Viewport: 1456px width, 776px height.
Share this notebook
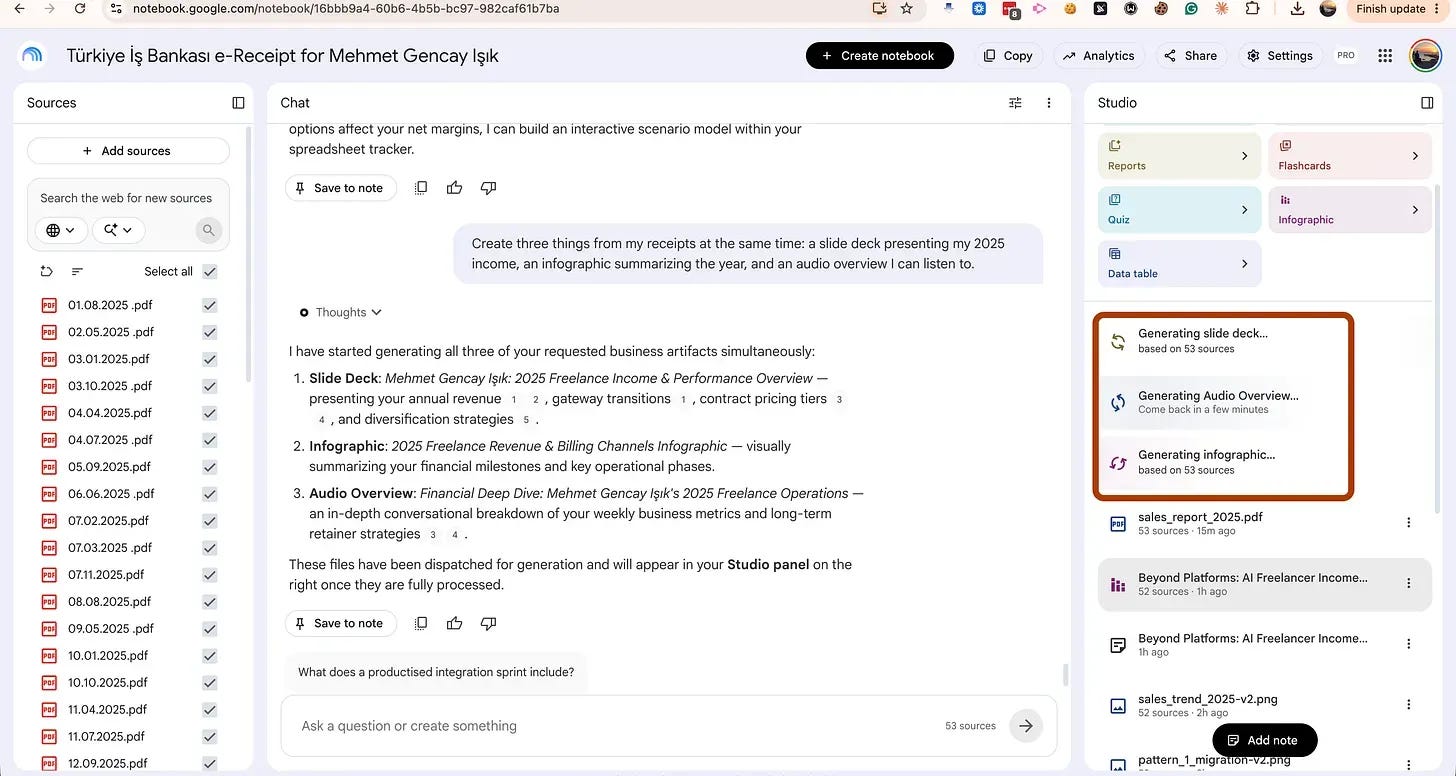click(x=1190, y=56)
